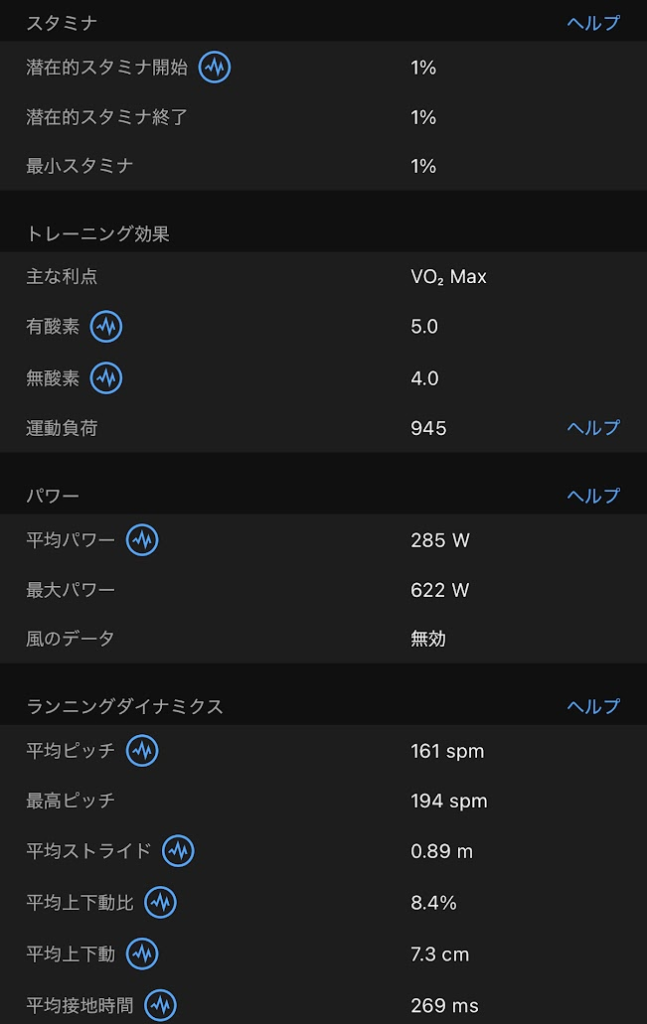Open ヘルプ for the パワー section

pos(593,496)
